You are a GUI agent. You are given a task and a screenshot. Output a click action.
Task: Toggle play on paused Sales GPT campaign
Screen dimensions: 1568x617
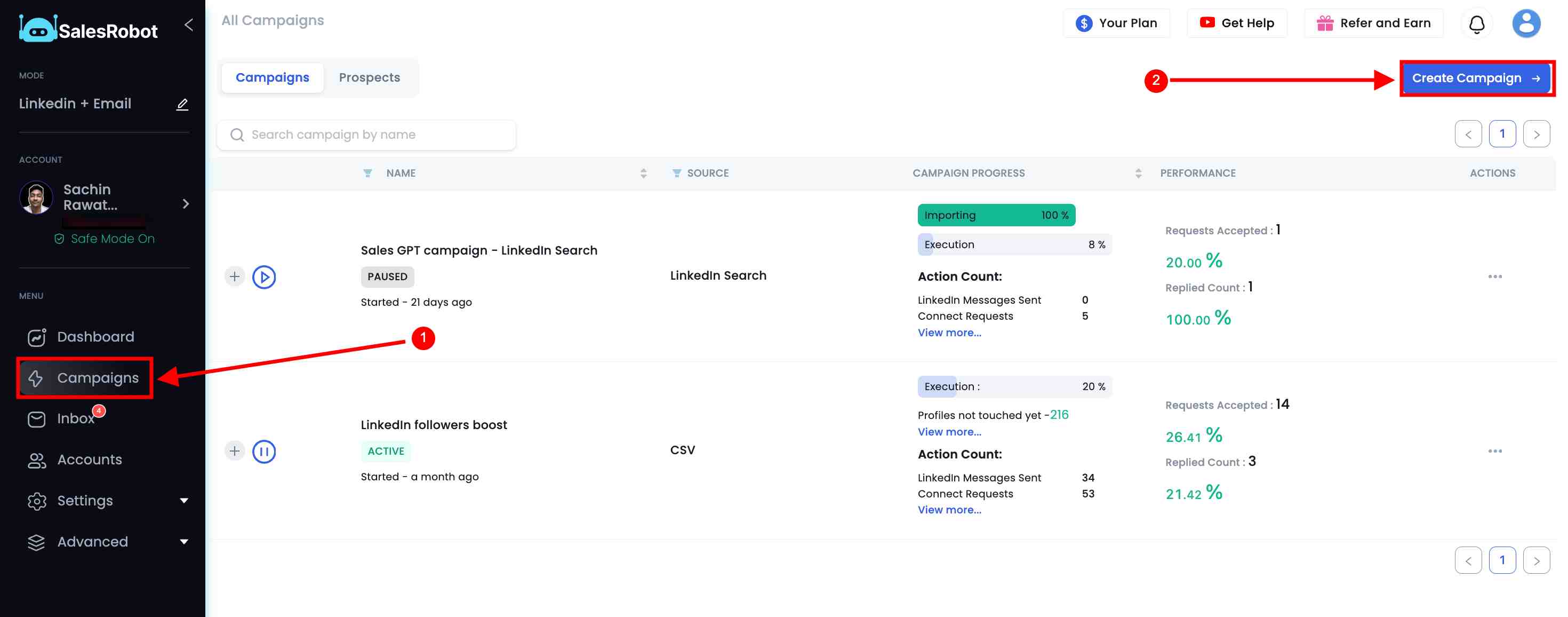[x=263, y=275]
